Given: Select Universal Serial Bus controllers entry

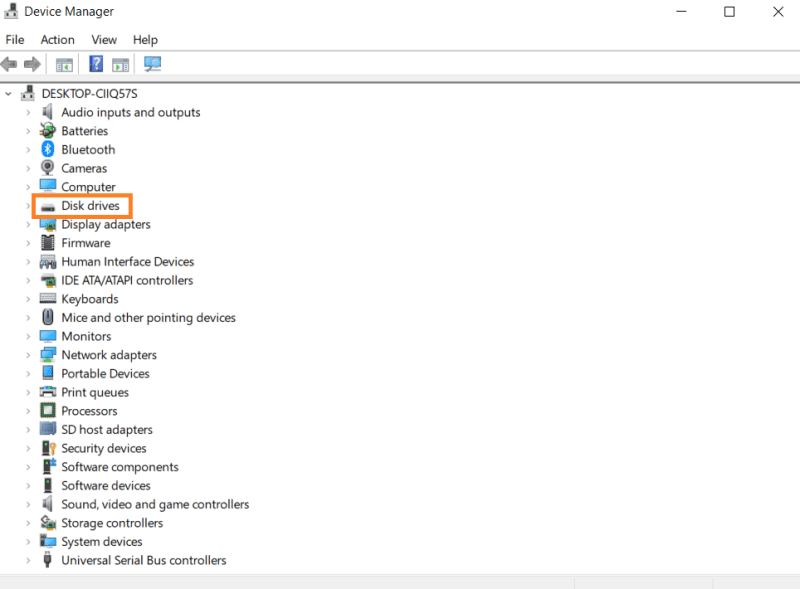Looking at the screenshot, I should click(x=142, y=560).
